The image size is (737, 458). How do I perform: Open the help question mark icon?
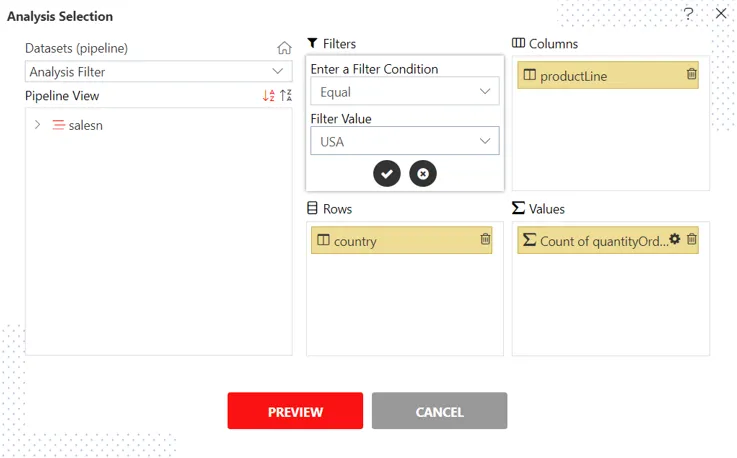pyautogui.click(x=688, y=13)
